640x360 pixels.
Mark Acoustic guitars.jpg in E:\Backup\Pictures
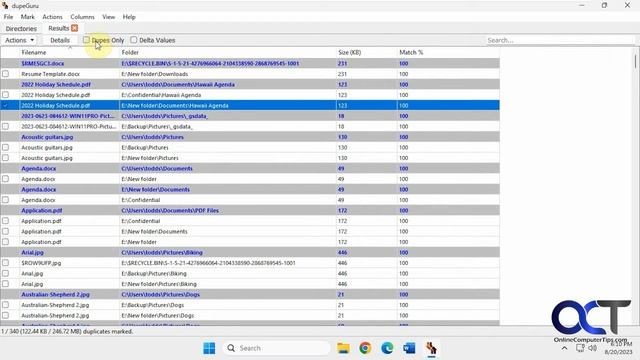click(x=5, y=147)
